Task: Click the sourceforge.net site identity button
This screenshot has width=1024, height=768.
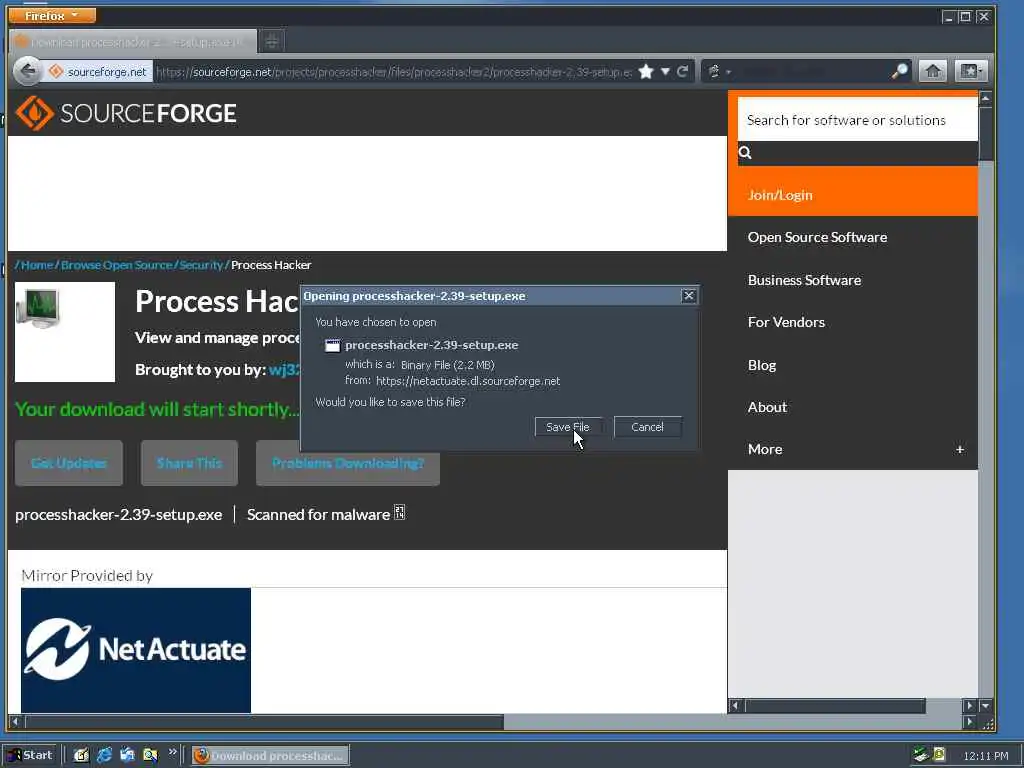Action: pos(99,71)
